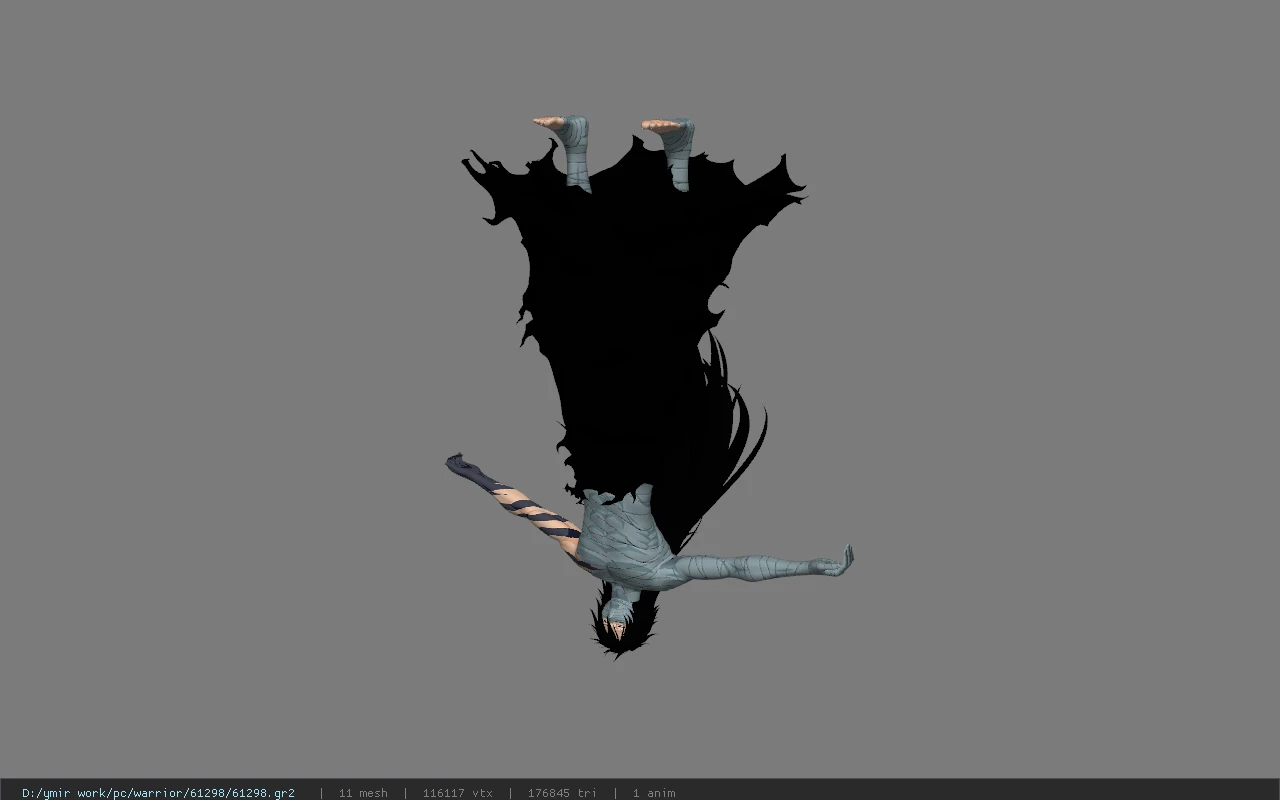The height and width of the screenshot is (800, 1280).
Task: Click the "116117 vtx" vertex count
Action: click(457, 793)
